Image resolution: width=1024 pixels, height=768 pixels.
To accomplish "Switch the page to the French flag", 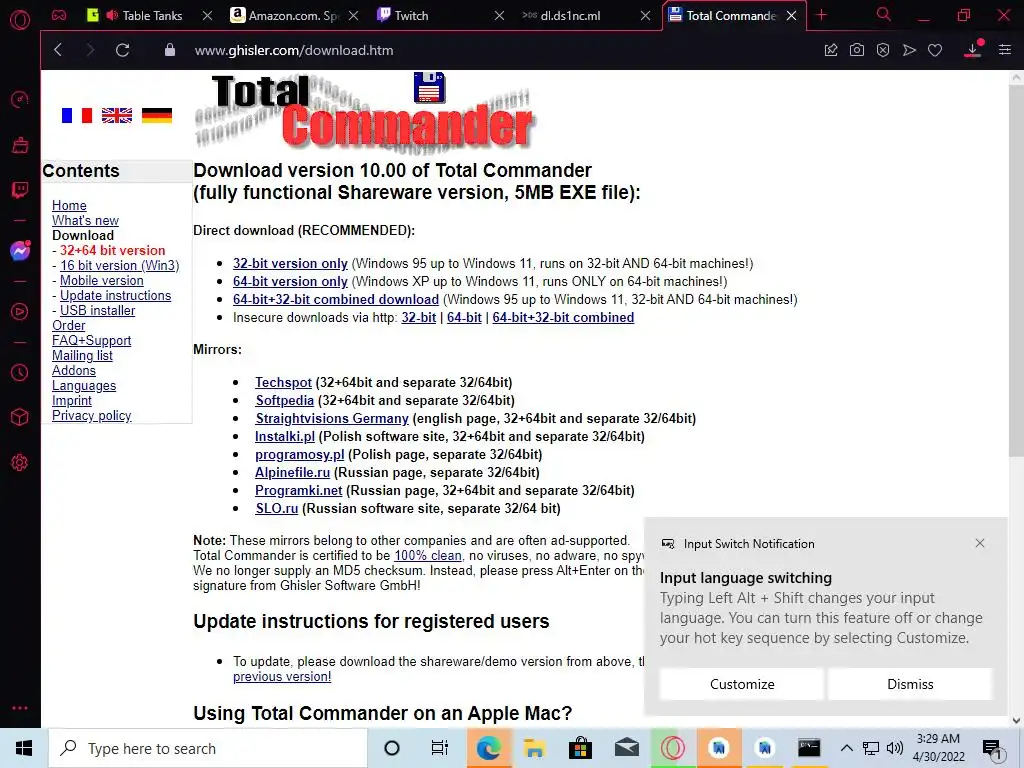I will (x=77, y=116).
